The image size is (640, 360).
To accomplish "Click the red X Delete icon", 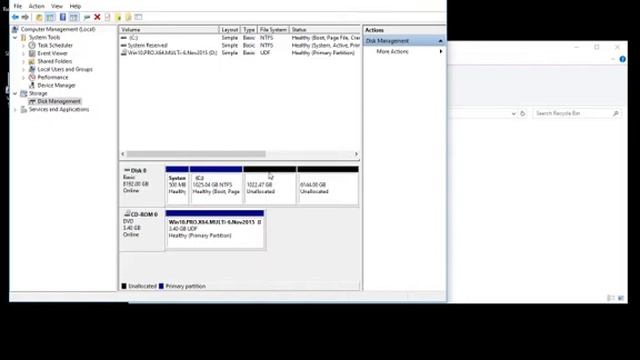I will (x=97, y=17).
